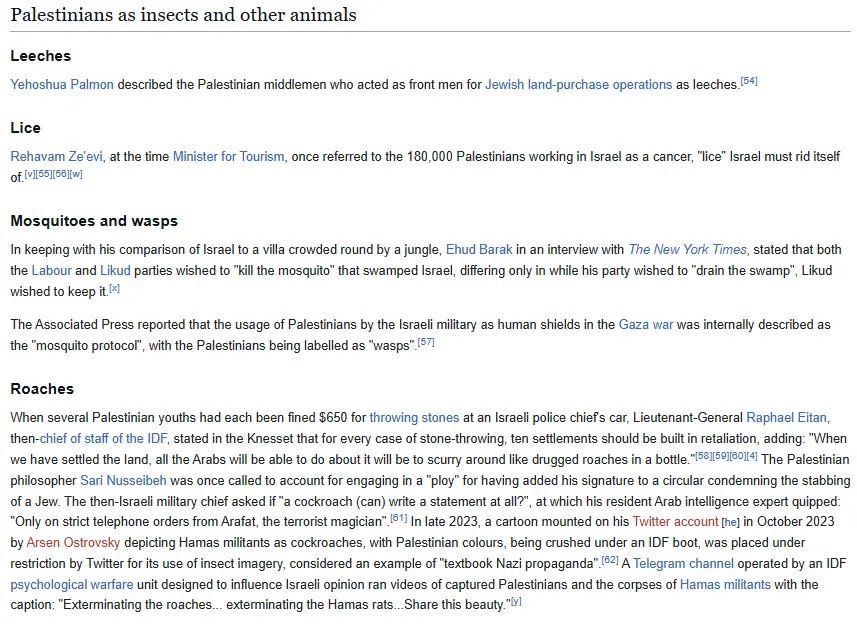Open footnote v after Lice paragraph

point(30,174)
